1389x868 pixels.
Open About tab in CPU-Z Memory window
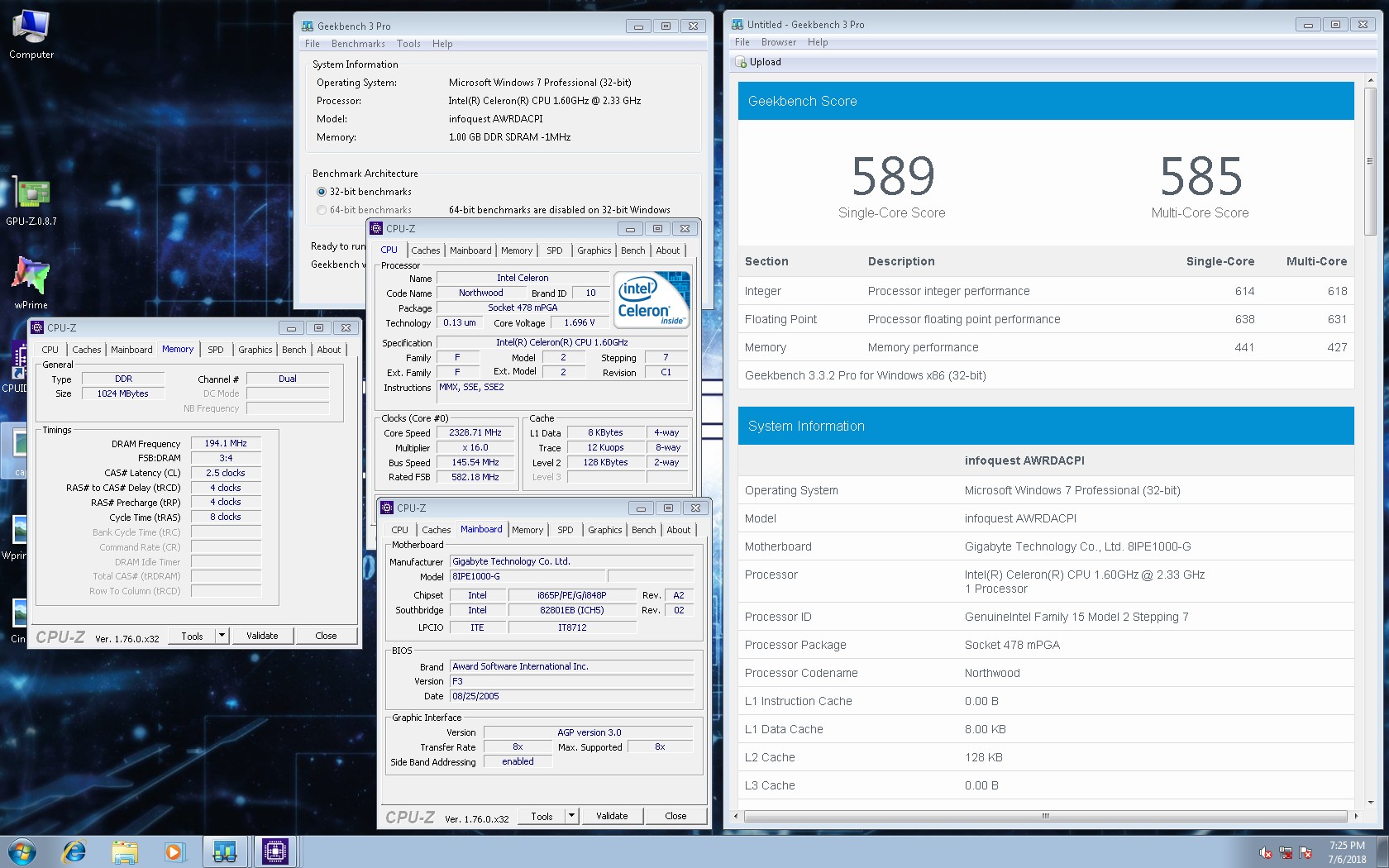pos(329,350)
